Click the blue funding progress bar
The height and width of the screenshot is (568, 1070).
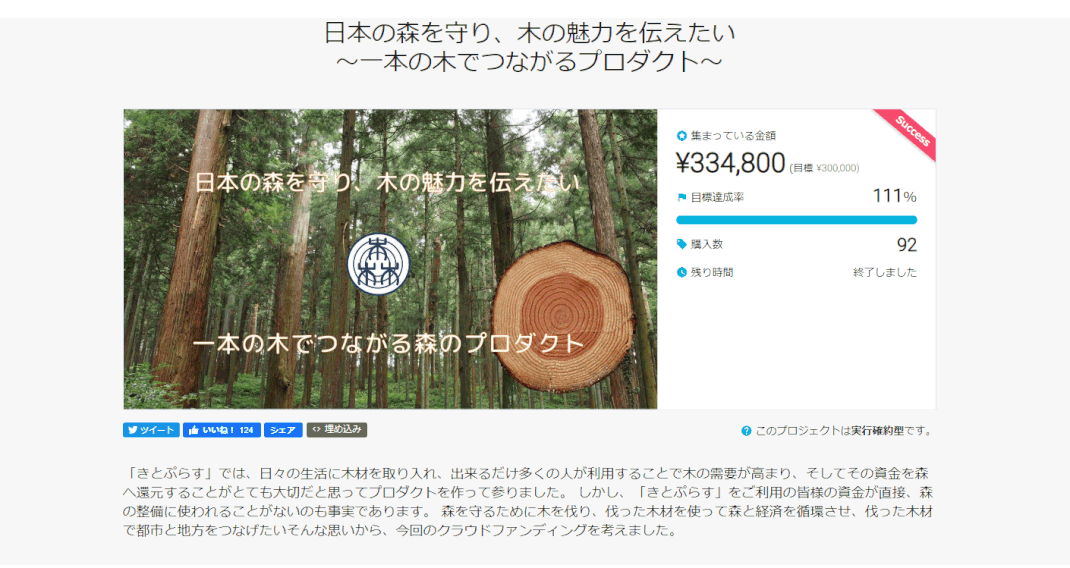coord(796,220)
